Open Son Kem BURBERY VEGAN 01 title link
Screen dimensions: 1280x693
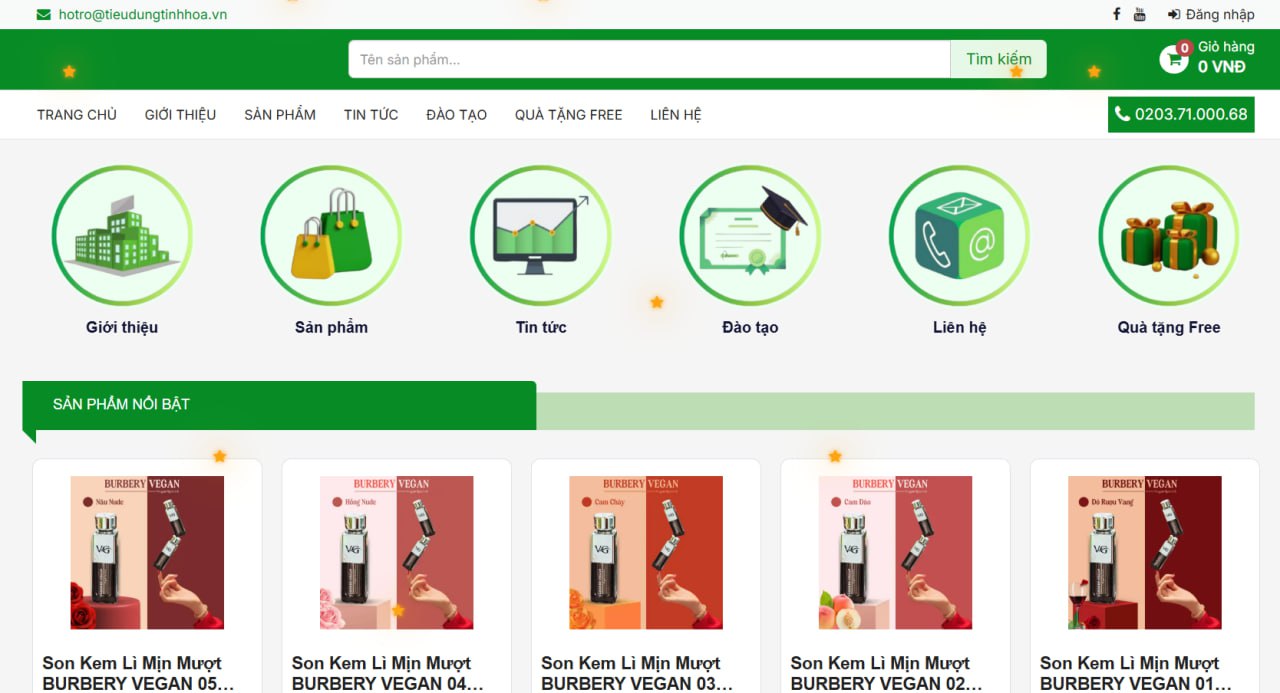1130,673
